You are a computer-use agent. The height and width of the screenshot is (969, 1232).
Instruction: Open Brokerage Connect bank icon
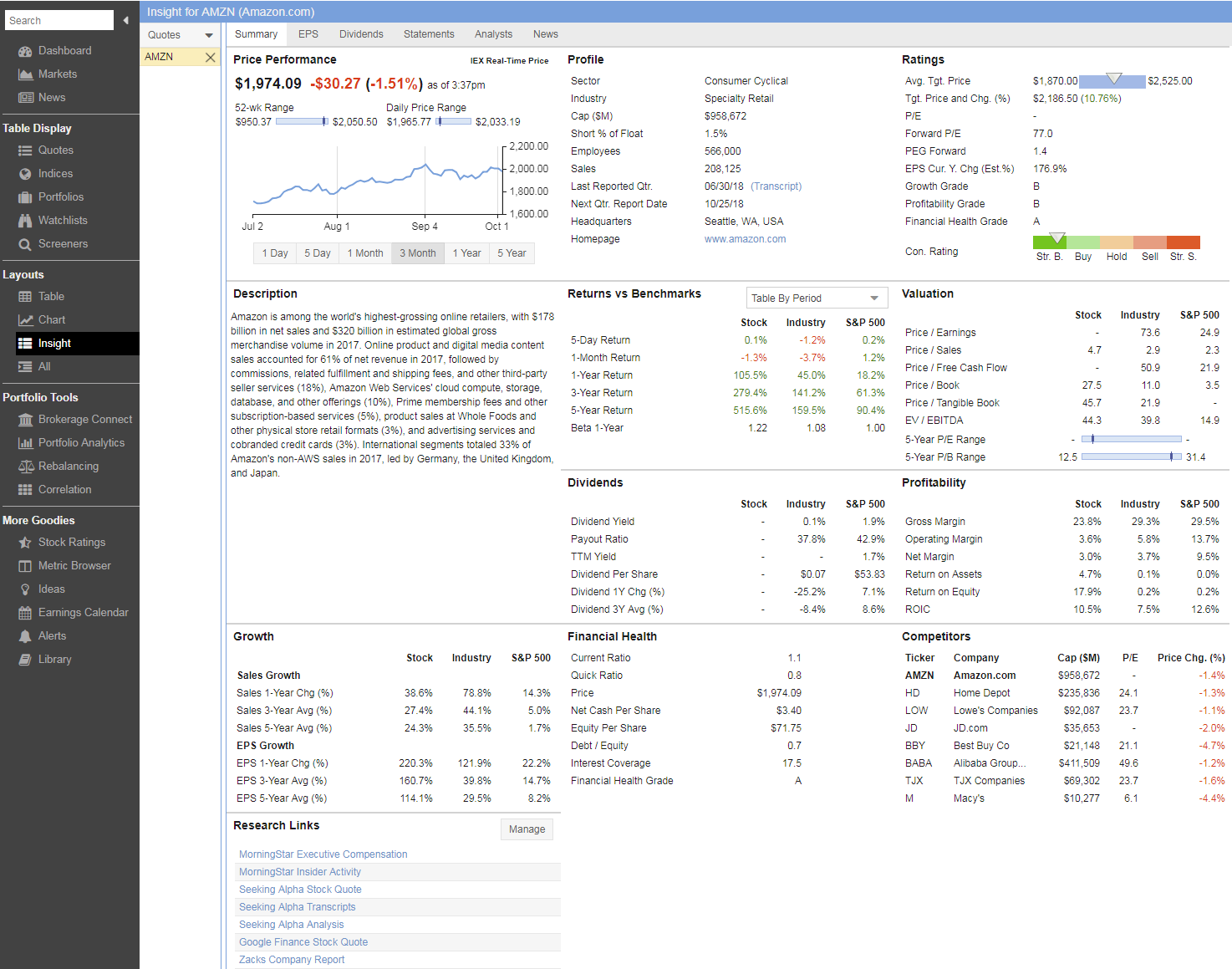pyautogui.click(x=25, y=420)
